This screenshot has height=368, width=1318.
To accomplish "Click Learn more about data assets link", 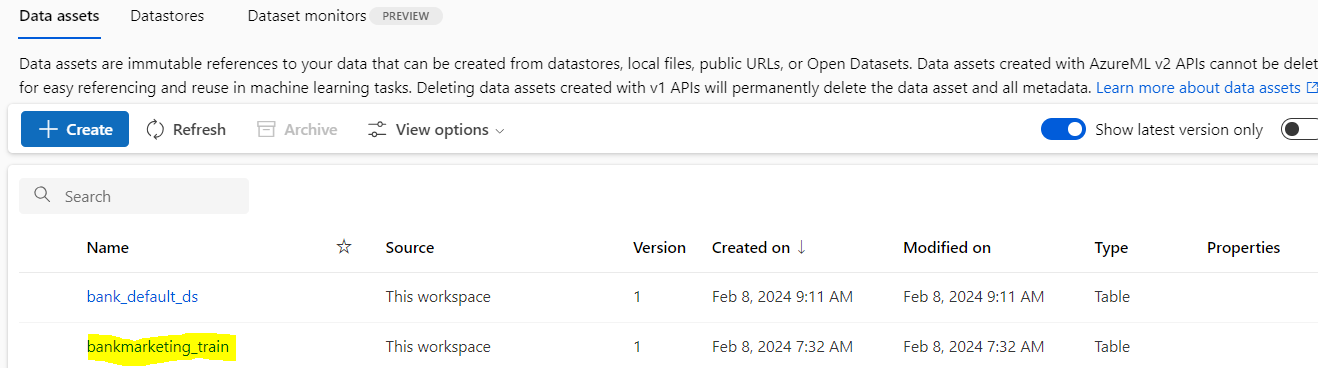I will pos(1198,88).
